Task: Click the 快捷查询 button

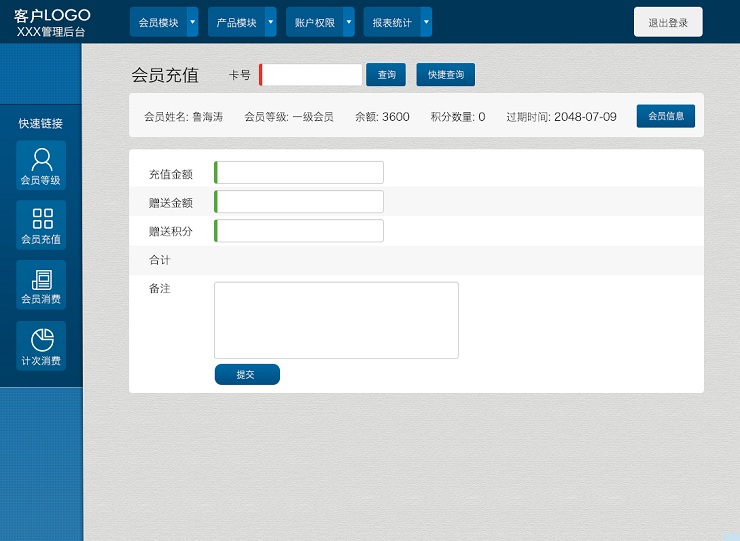Action: (x=446, y=75)
